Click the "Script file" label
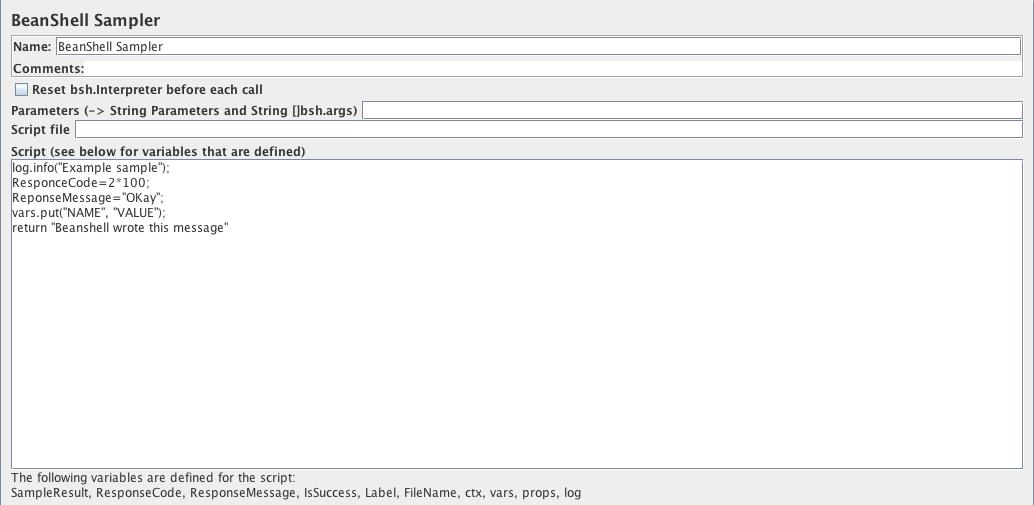This screenshot has width=1034, height=505. pos(40,130)
